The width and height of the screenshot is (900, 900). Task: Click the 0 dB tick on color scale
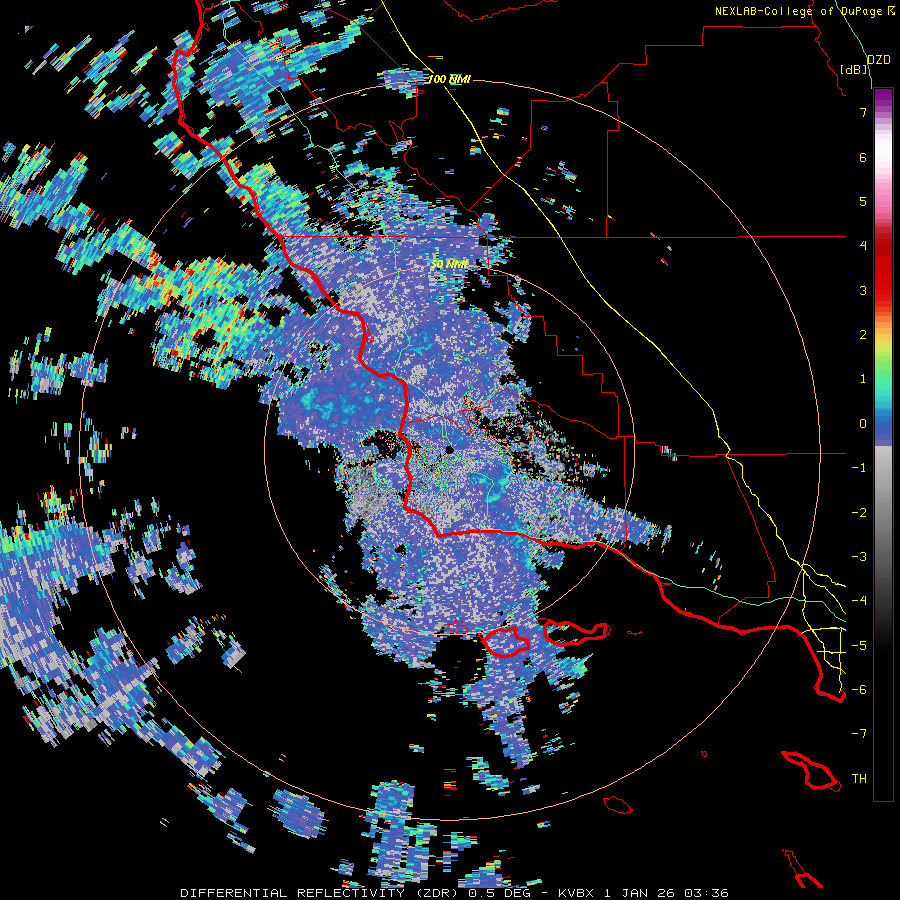pyautogui.click(x=863, y=424)
